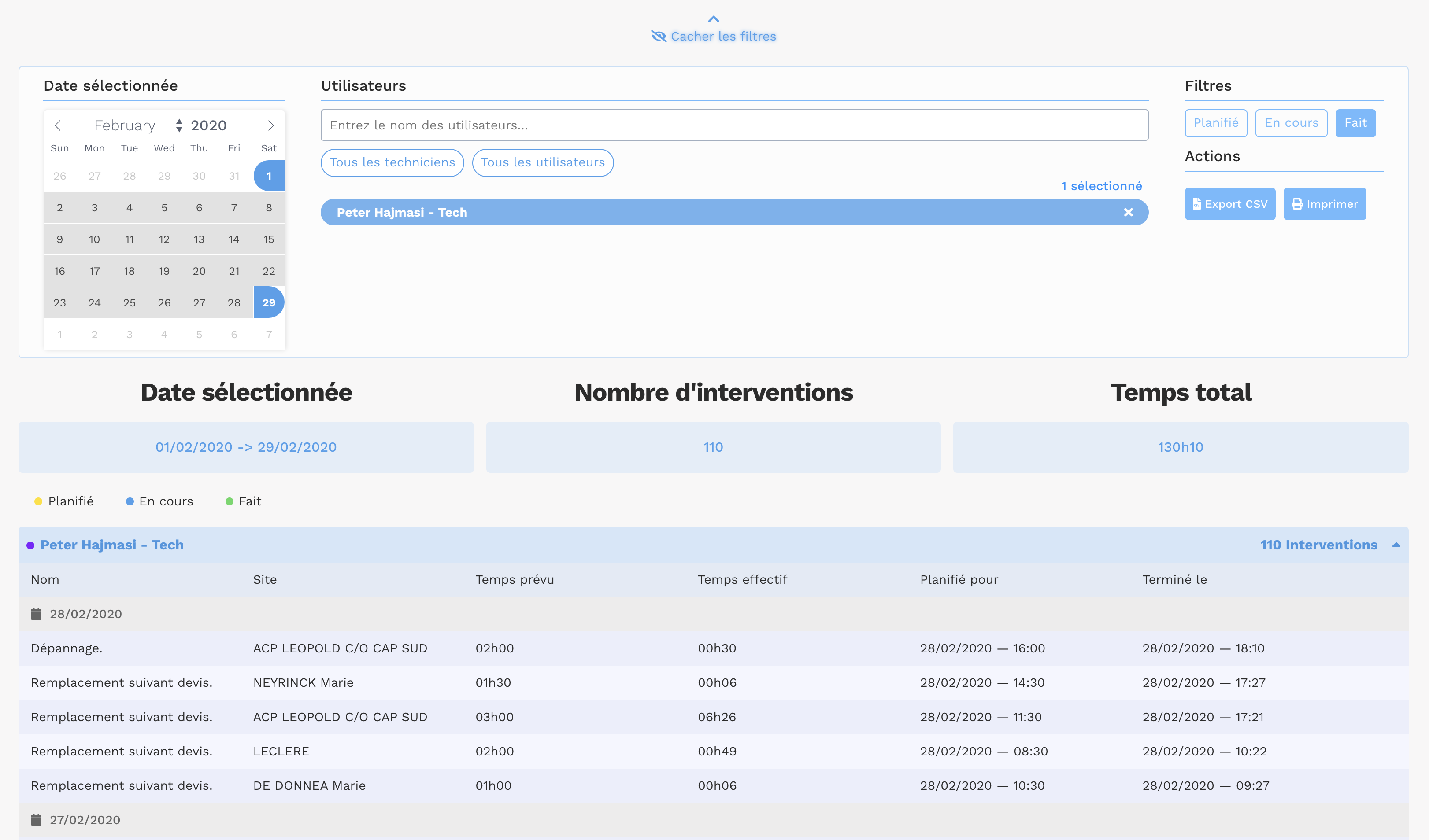Image resolution: width=1429 pixels, height=840 pixels.
Task: Click the crossed-eye icon beside Cacher les filtres
Action: tap(659, 36)
